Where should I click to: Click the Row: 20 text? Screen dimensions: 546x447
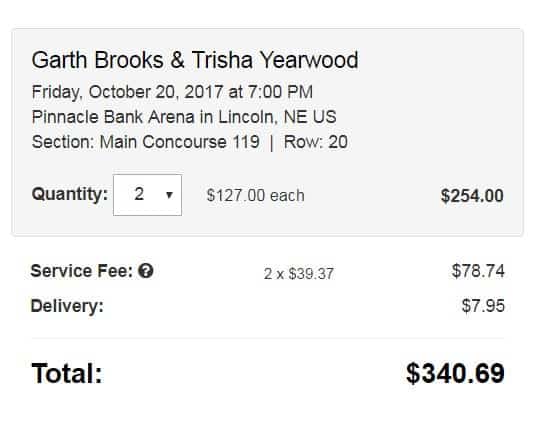(316, 142)
